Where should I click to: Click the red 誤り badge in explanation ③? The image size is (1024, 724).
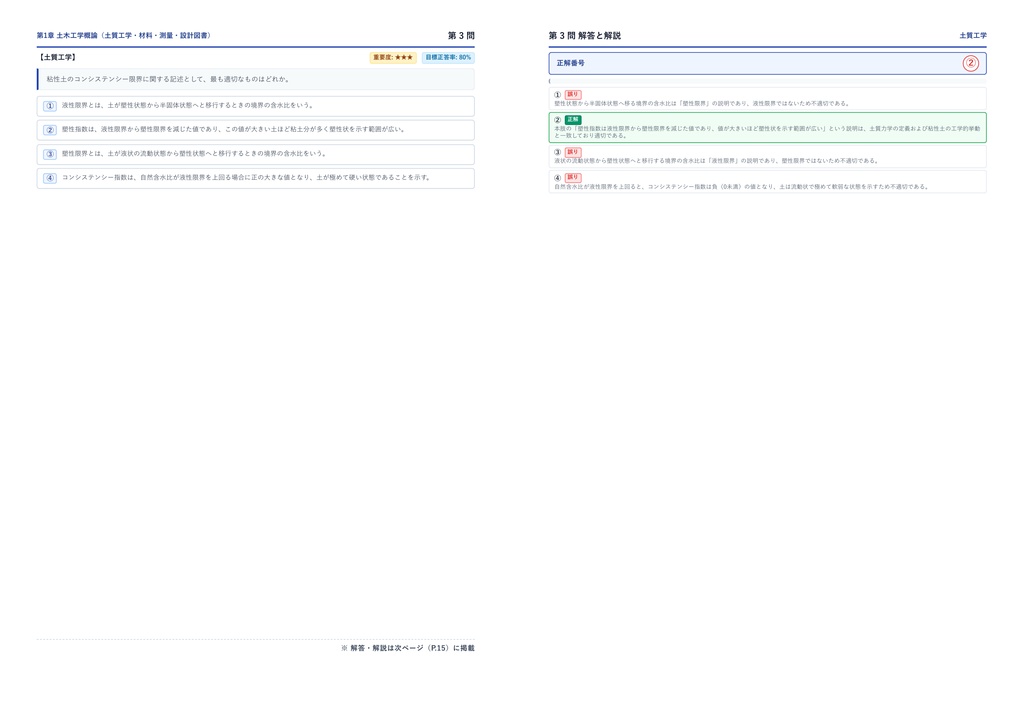pyautogui.click(x=573, y=152)
